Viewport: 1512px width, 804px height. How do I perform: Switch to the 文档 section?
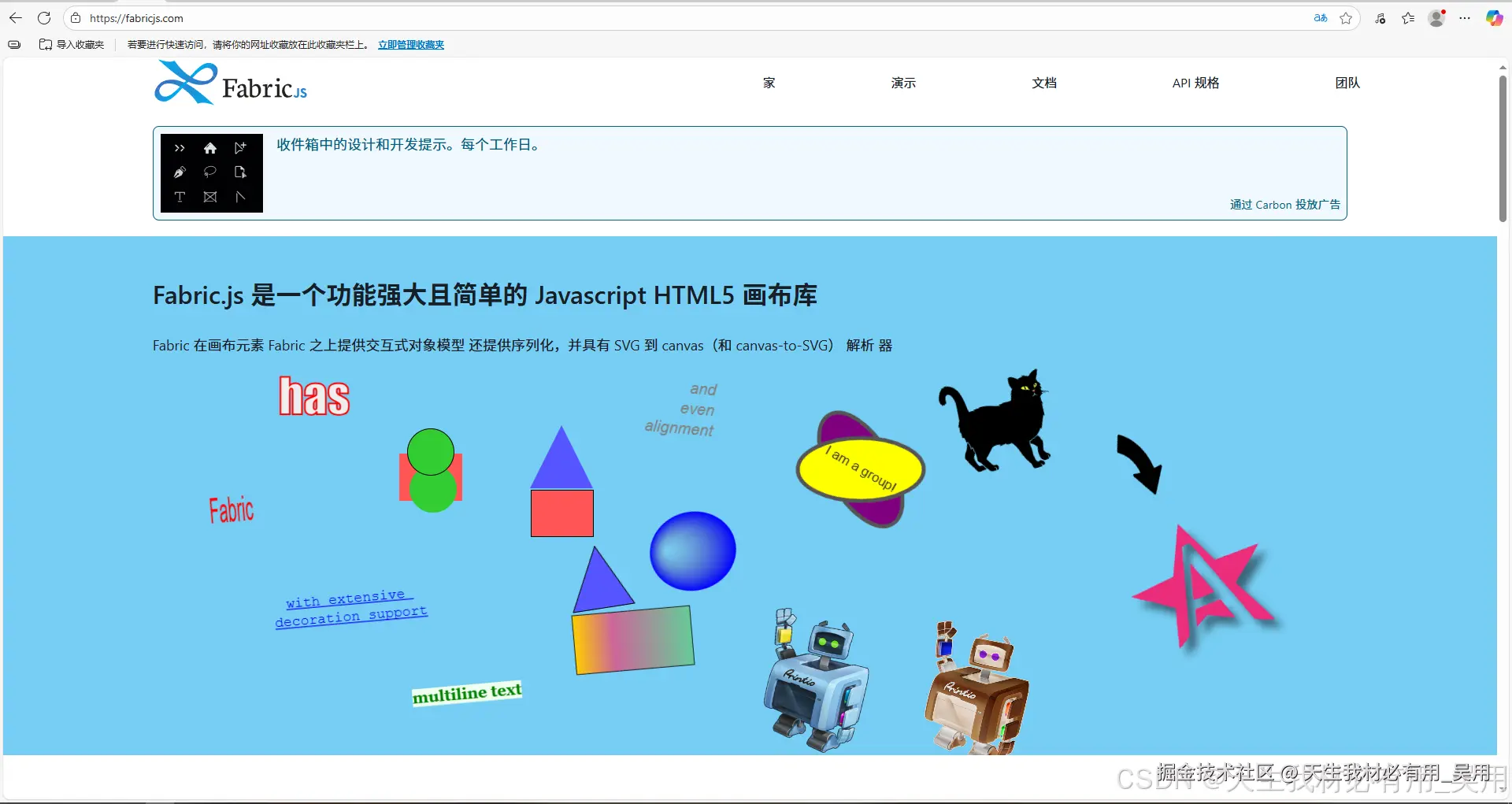click(1043, 83)
